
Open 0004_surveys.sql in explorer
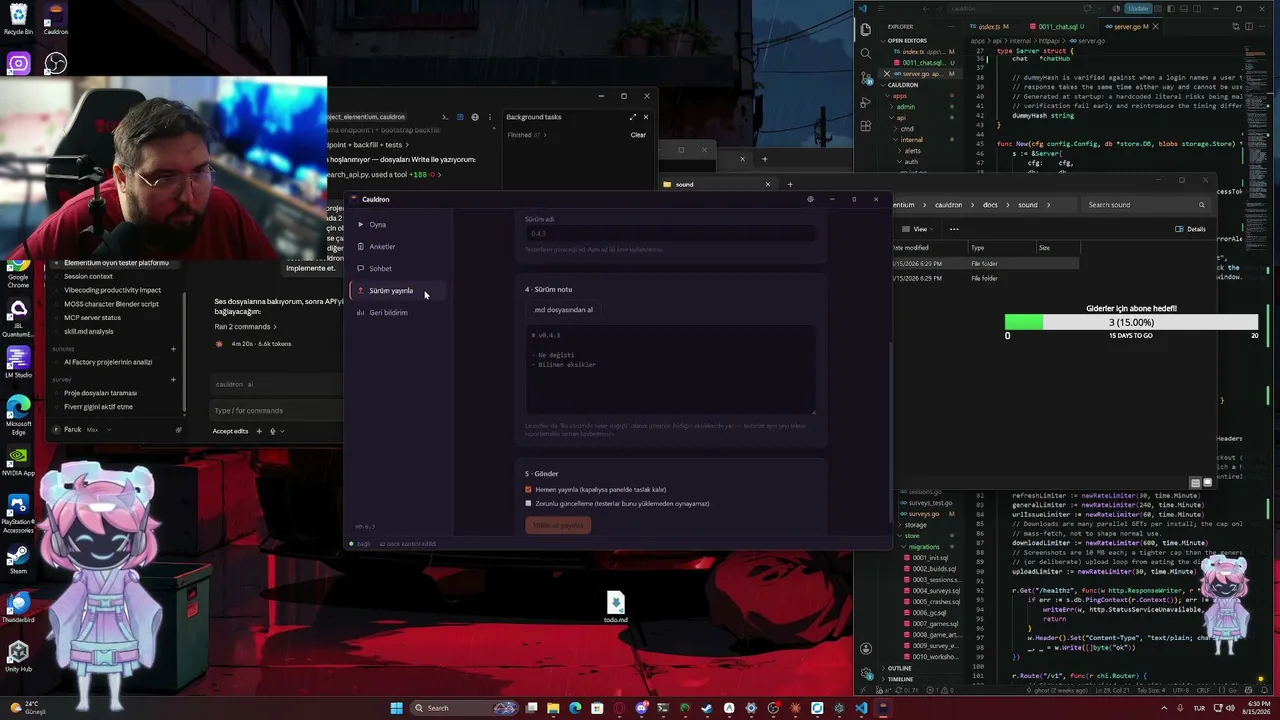pyautogui.click(x=935, y=591)
